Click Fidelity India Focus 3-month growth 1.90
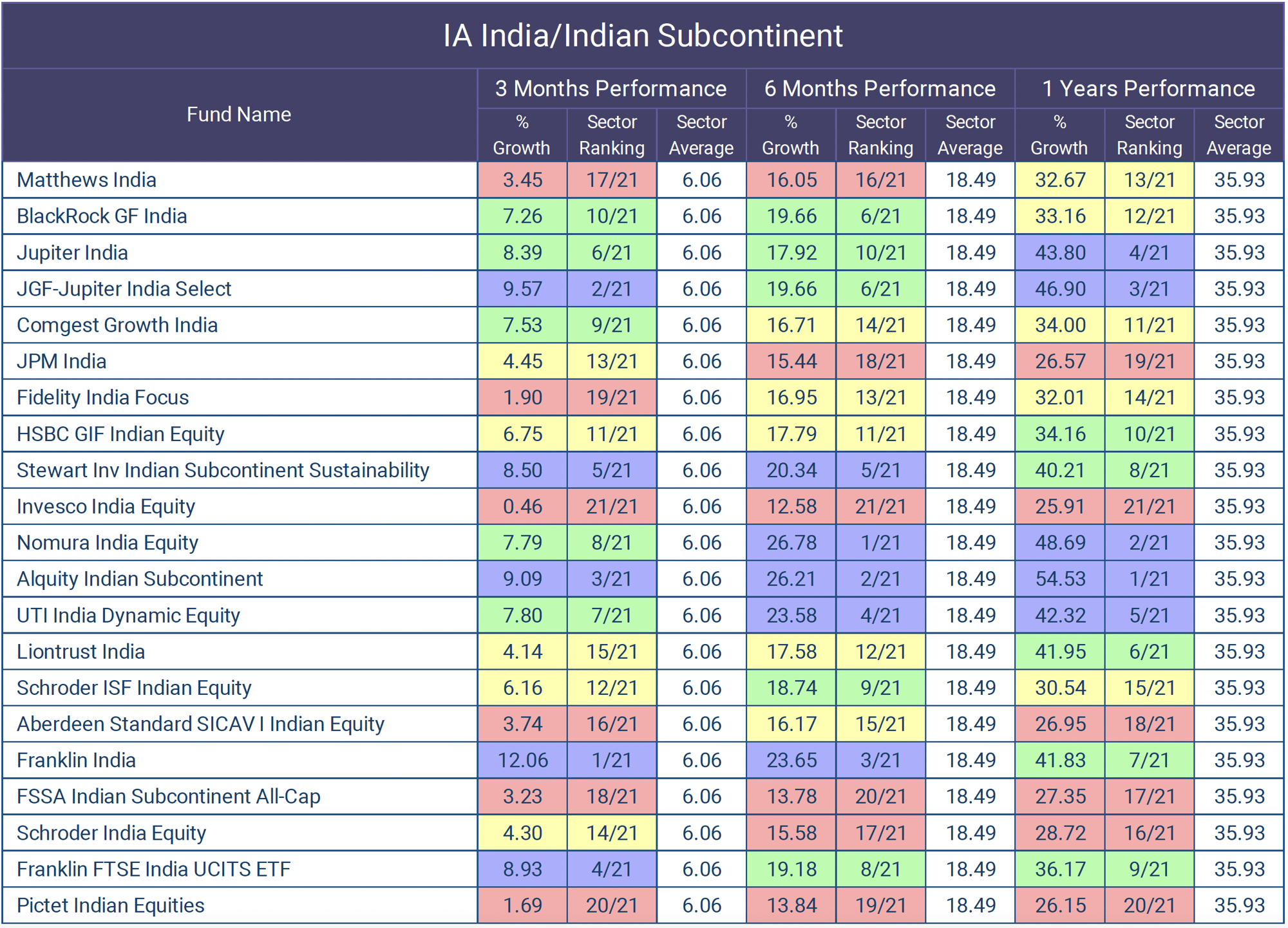The height and width of the screenshot is (928, 1288). tap(522, 397)
